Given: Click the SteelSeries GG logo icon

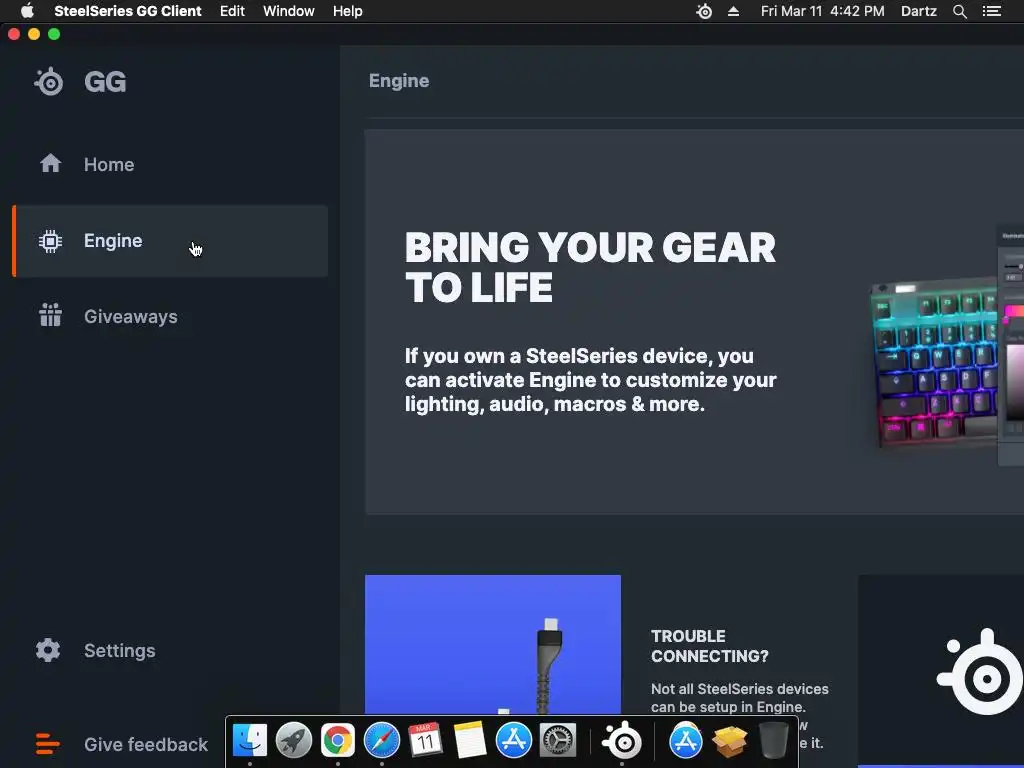Looking at the screenshot, I should (x=49, y=82).
